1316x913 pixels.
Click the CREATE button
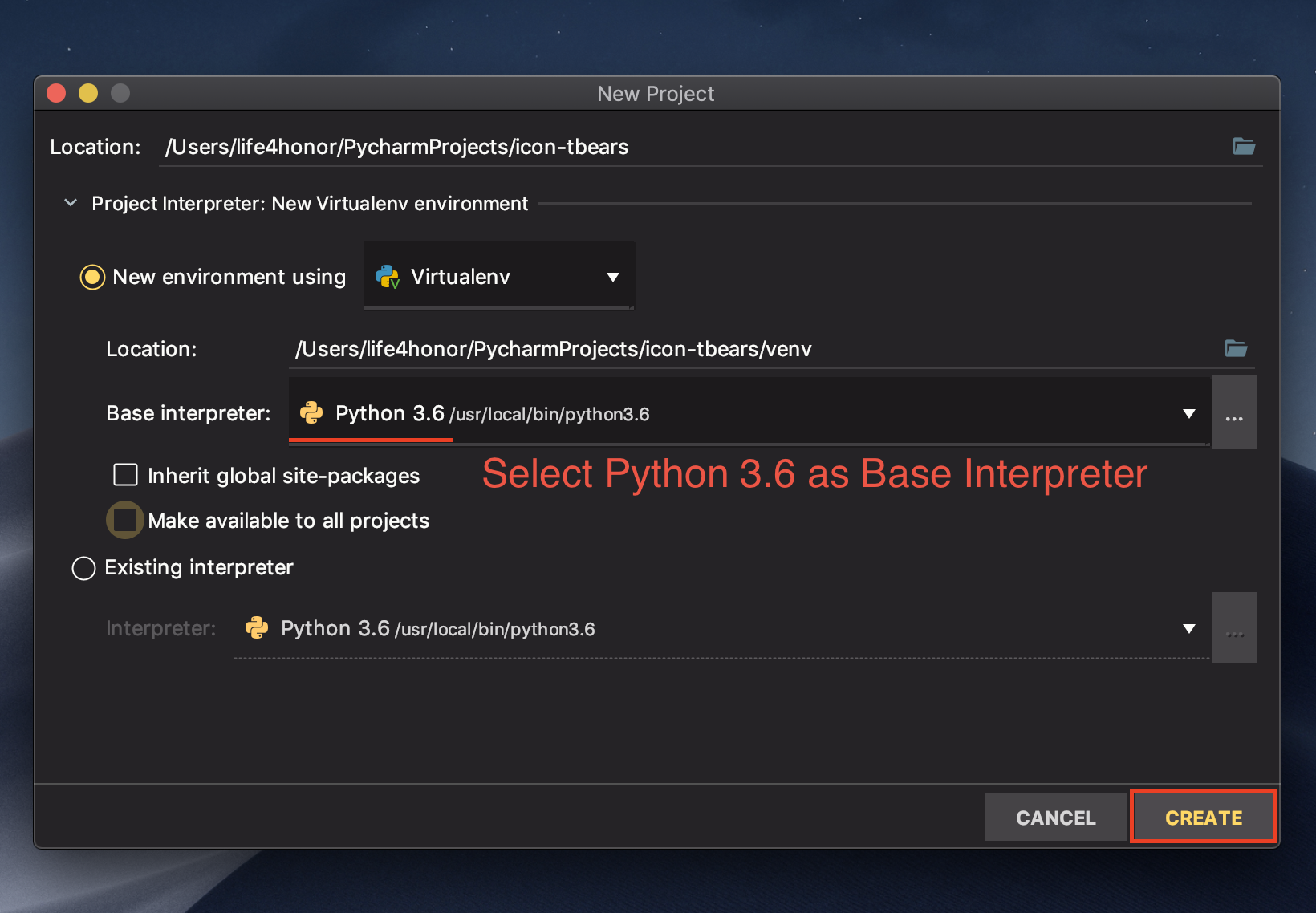(1203, 818)
